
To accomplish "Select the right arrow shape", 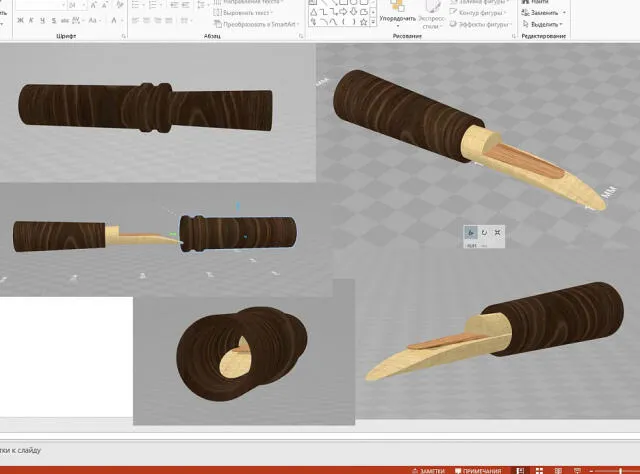I will coord(343,12).
